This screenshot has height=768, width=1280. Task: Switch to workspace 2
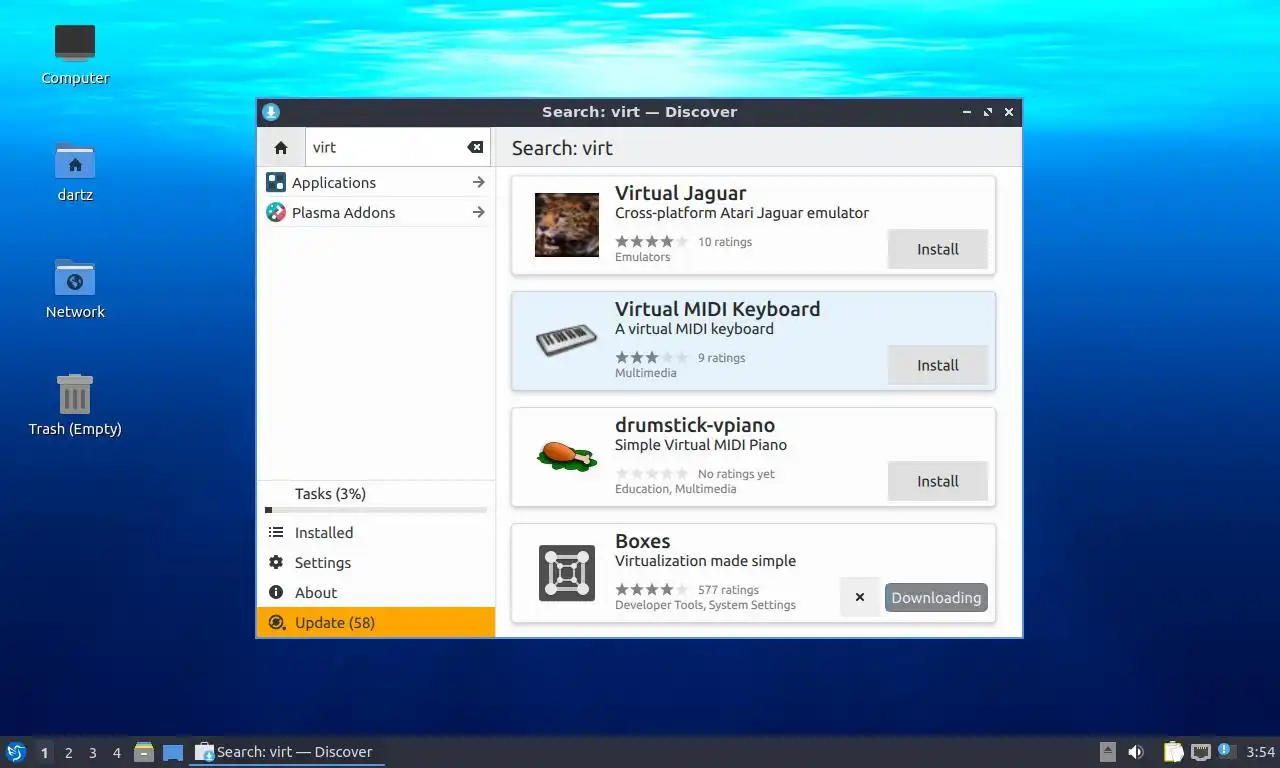click(68, 752)
